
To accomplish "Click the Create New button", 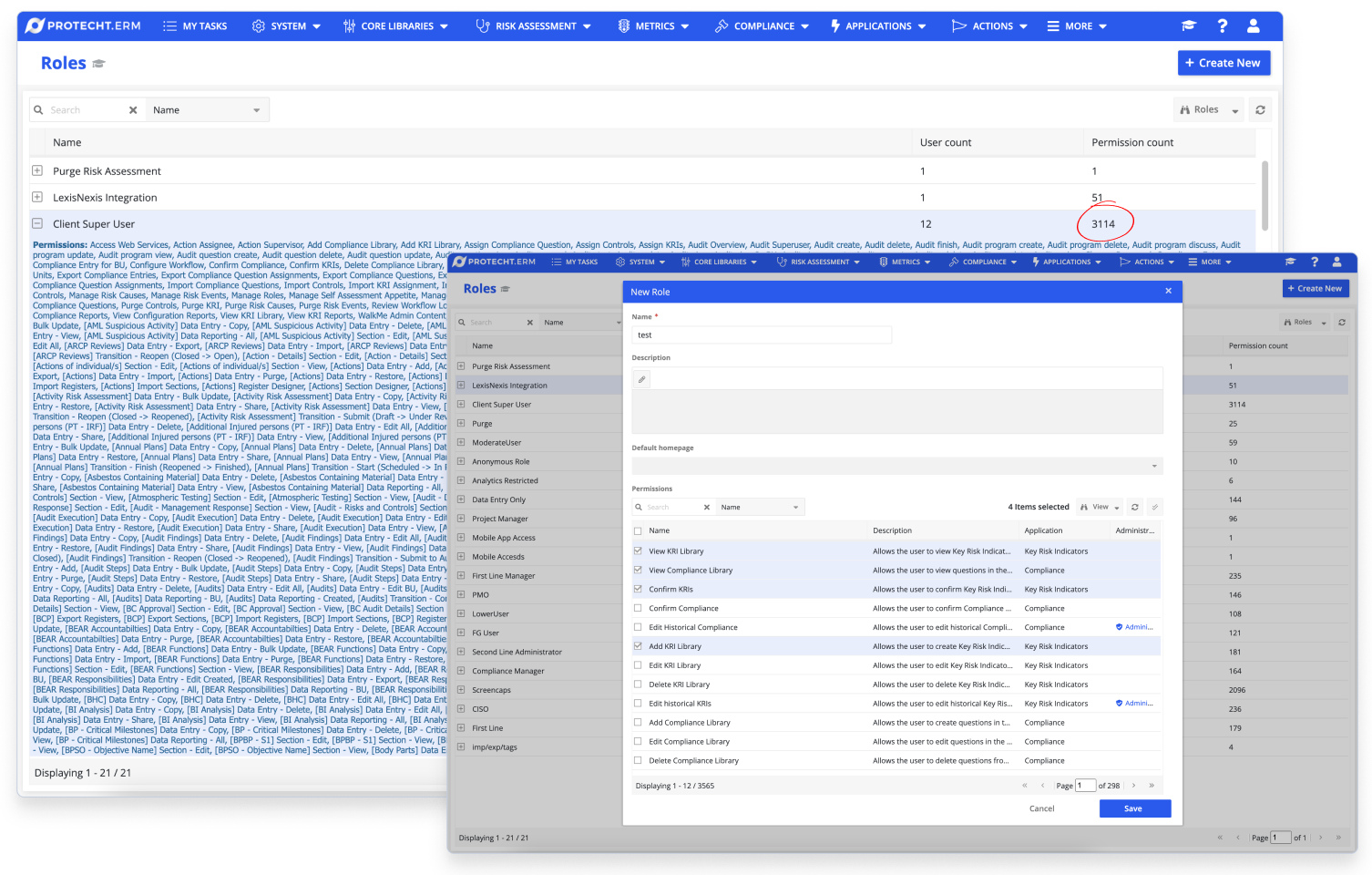I will click(x=1224, y=62).
